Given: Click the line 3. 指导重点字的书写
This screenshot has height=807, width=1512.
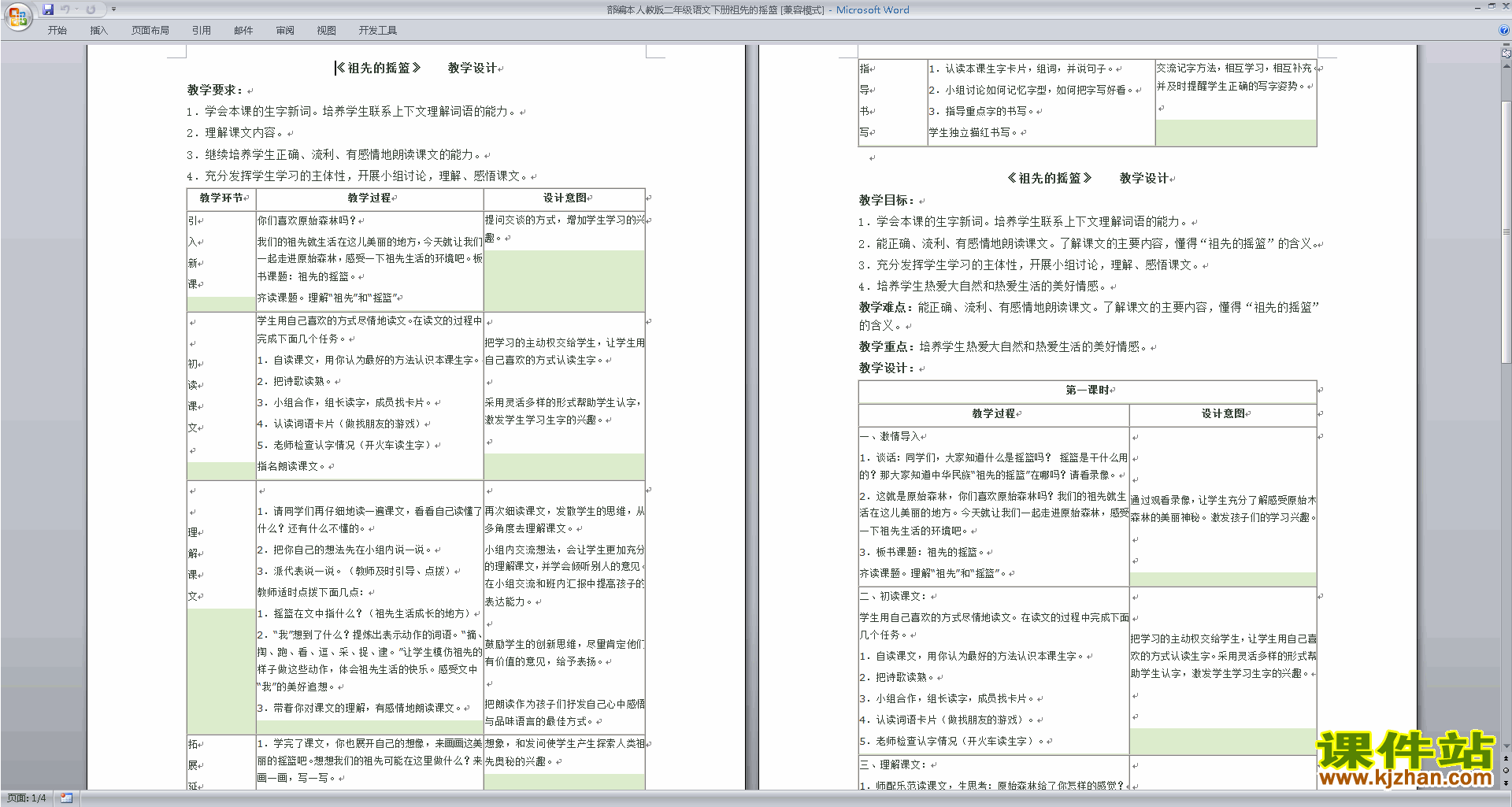Looking at the screenshot, I should (982, 112).
